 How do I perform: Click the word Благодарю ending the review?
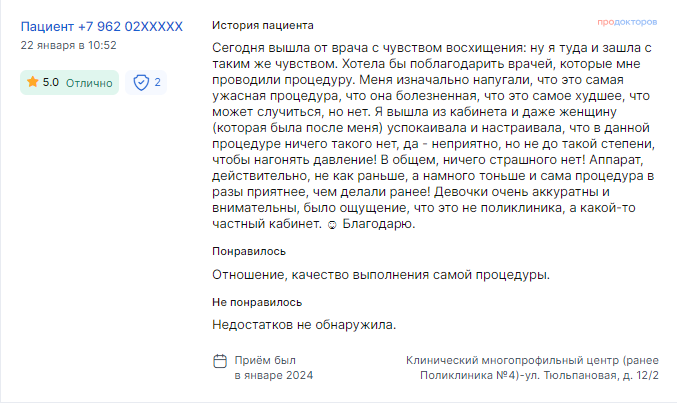click(x=379, y=224)
